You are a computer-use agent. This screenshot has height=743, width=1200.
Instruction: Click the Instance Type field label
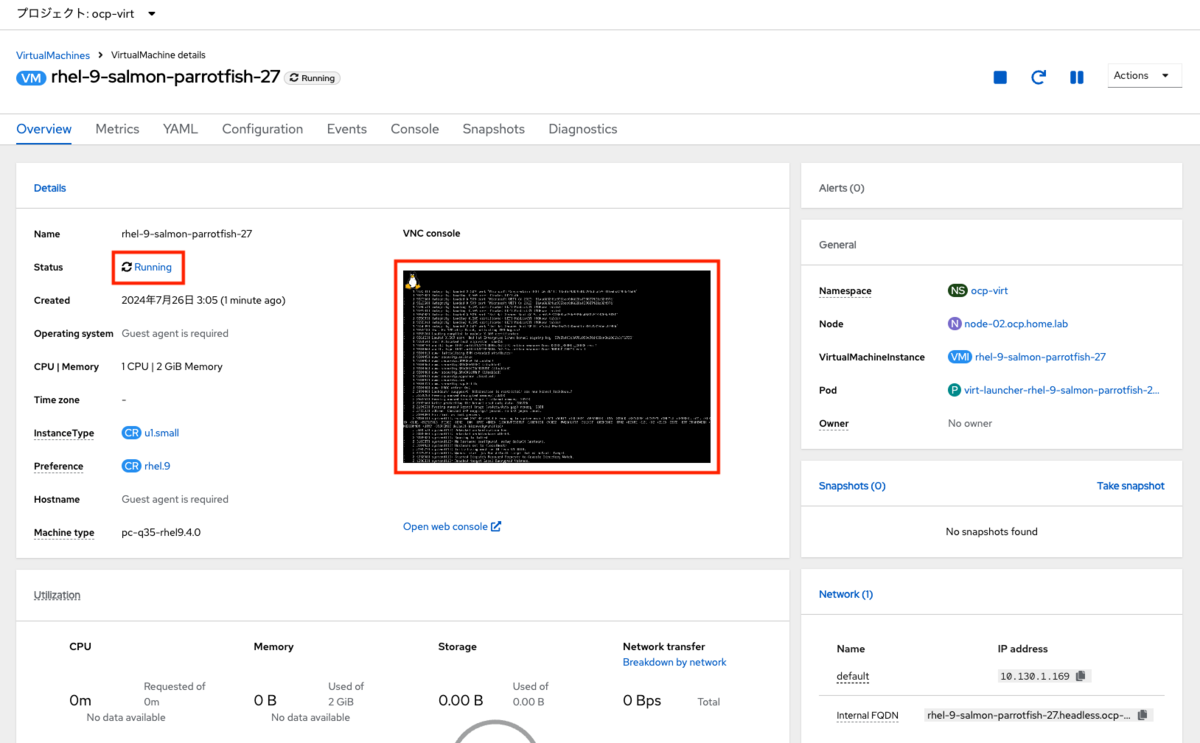(64, 433)
